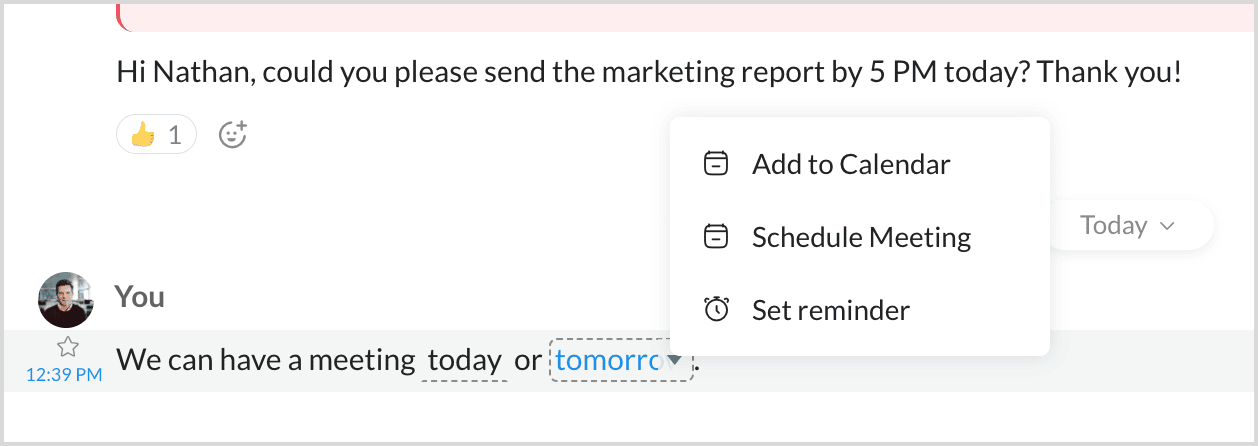Viewport: 1258px width, 446px height.
Task: Choose Add to Calendar from the menu
Action: pyautogui.click(x=850, y=164)
